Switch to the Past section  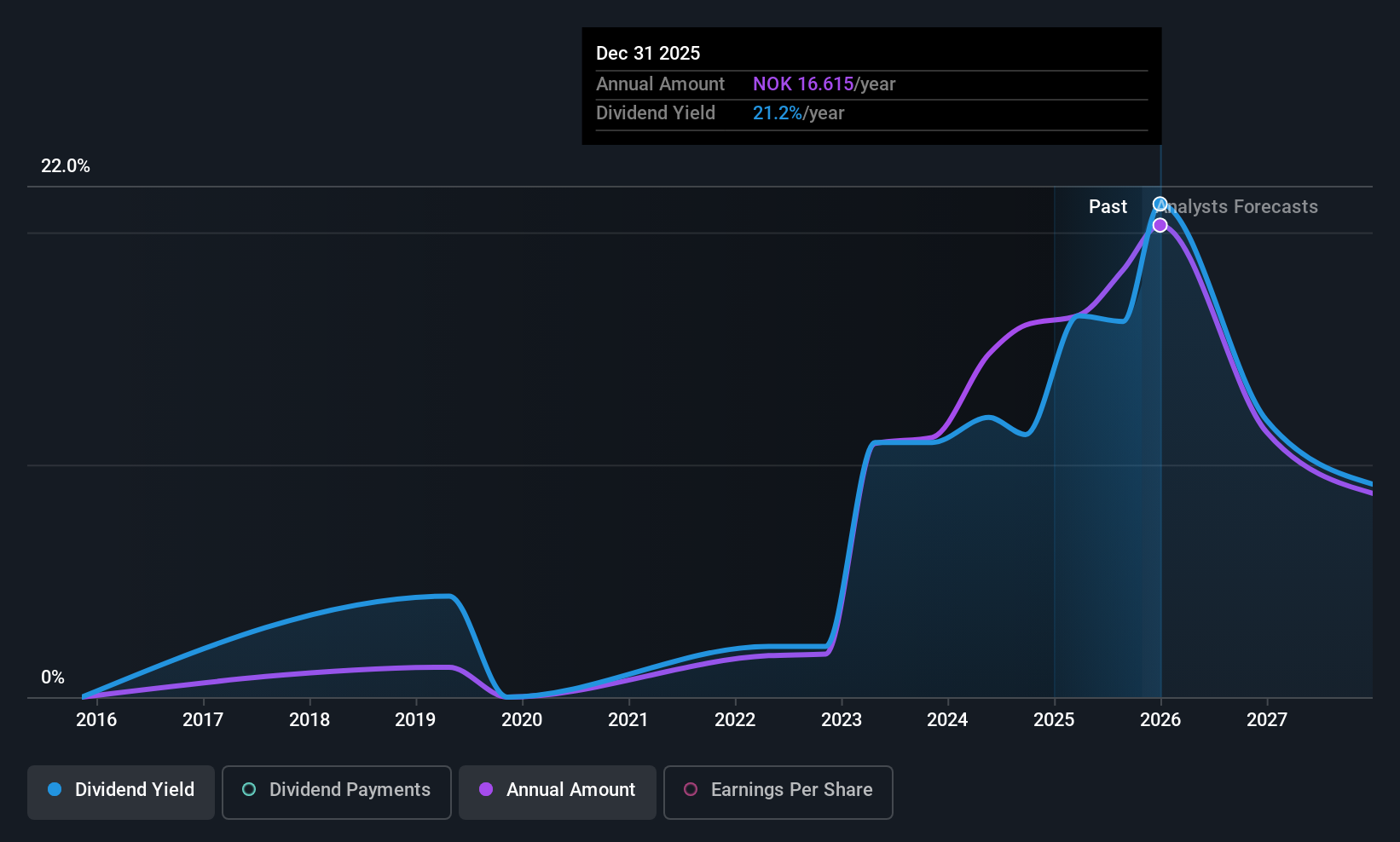coord(1107,206)
